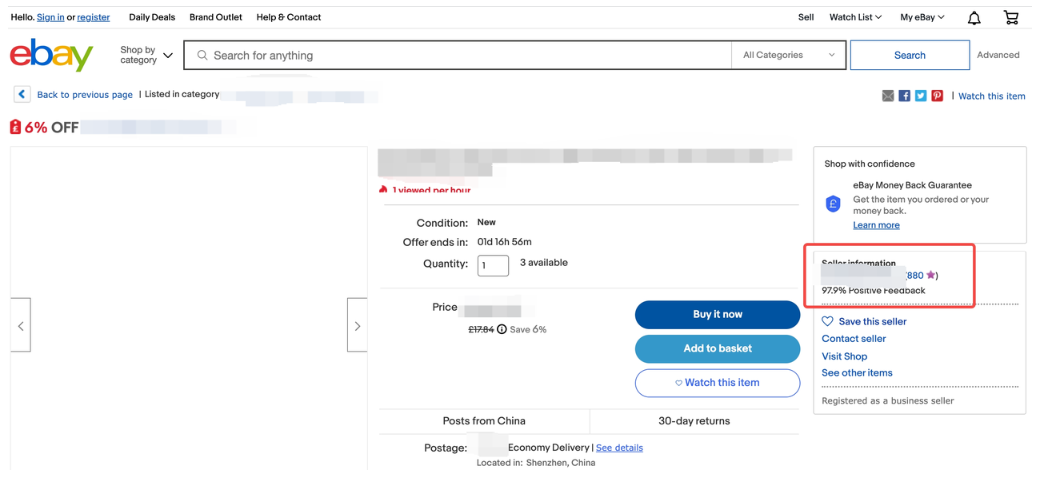Share listing via email icon
Image resolution: width=1042 pixels, height=479 pixels.
[888, 96]
